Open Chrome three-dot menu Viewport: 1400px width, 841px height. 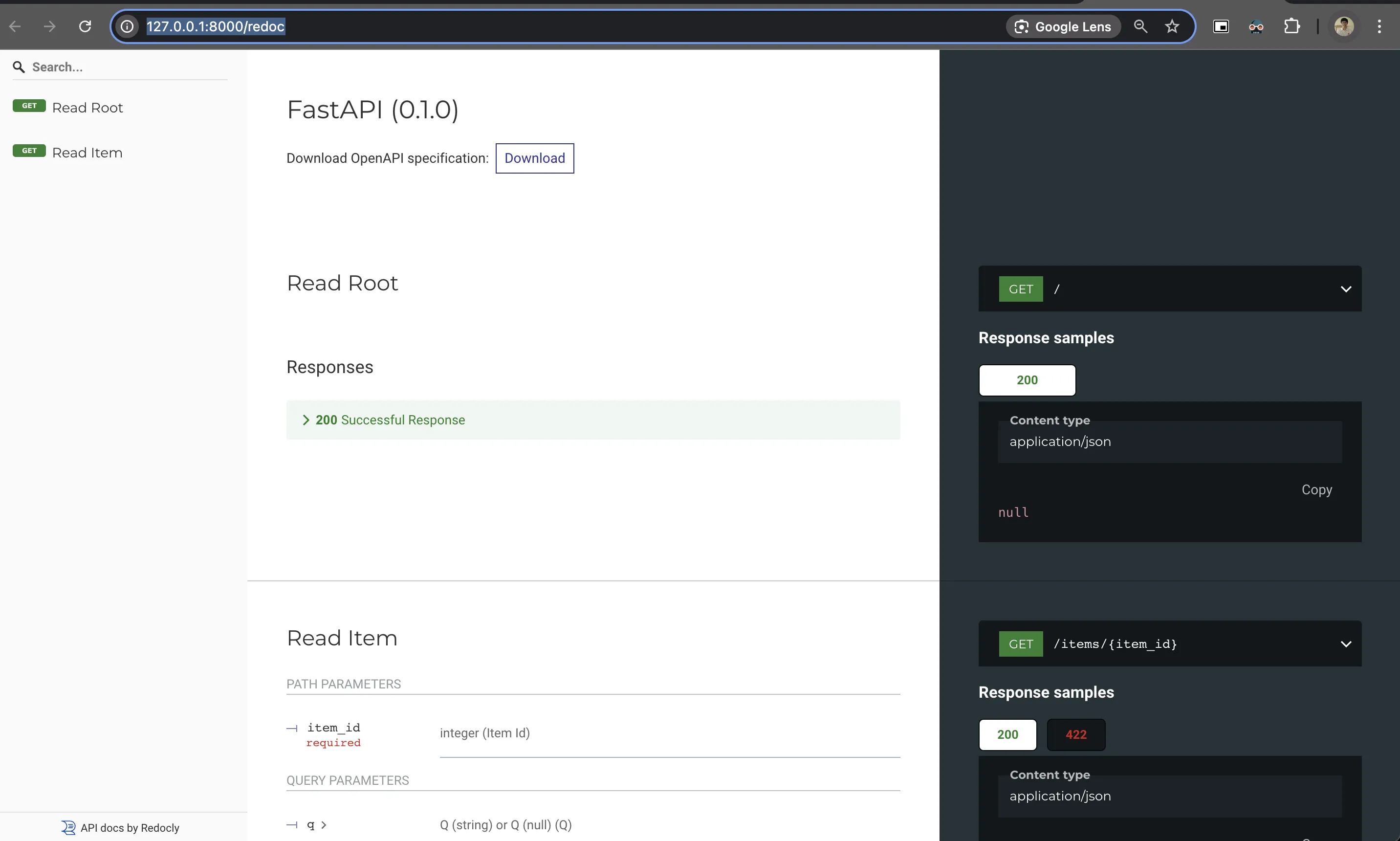click(x=1379, y=26)
